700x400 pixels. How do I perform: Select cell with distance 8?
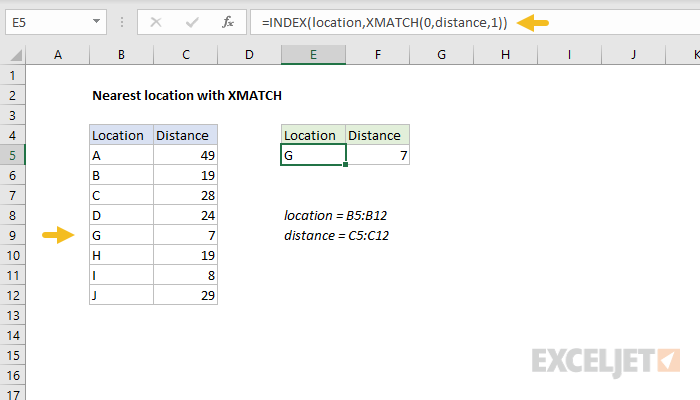pos(186,275)
